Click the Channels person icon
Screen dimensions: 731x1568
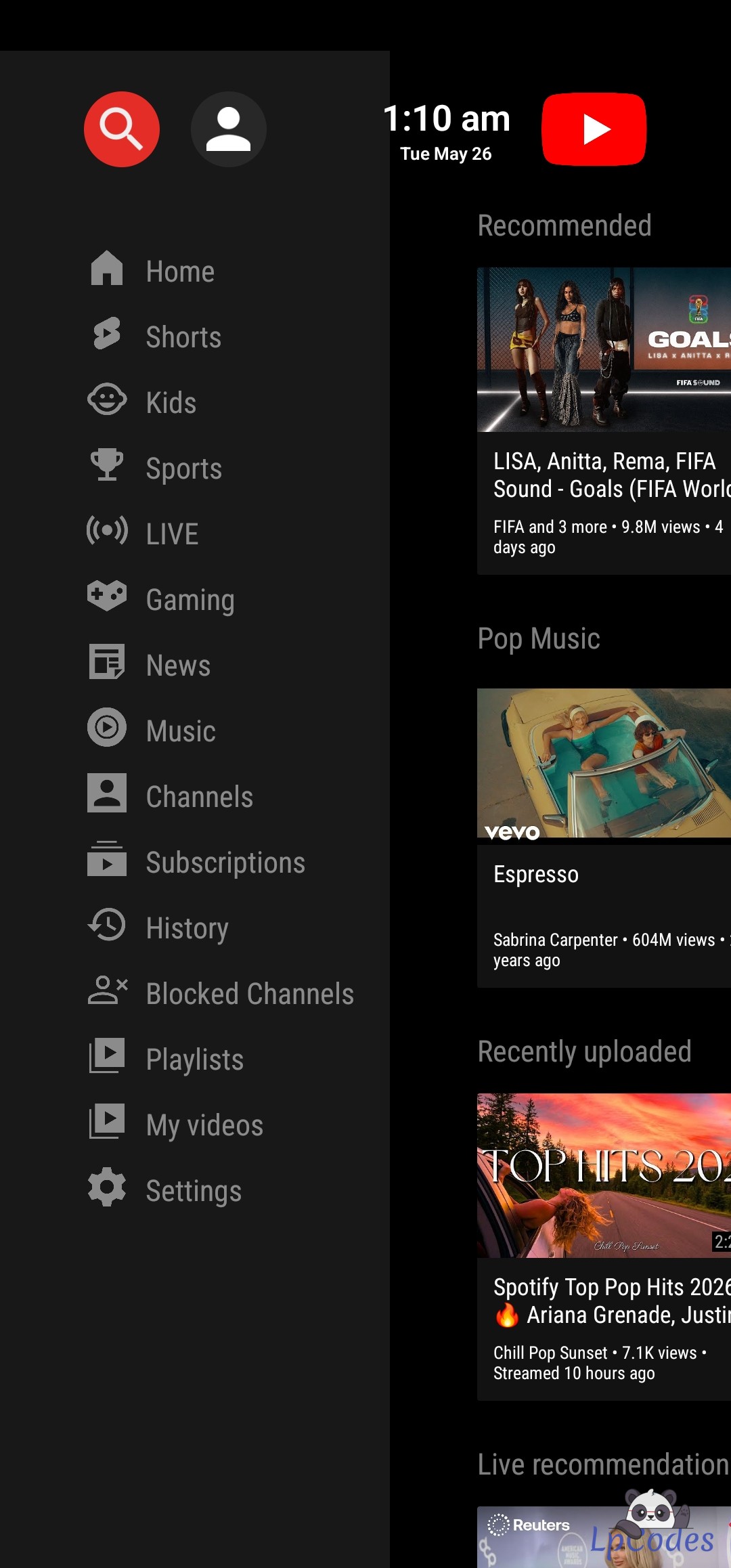pos(107,793)
